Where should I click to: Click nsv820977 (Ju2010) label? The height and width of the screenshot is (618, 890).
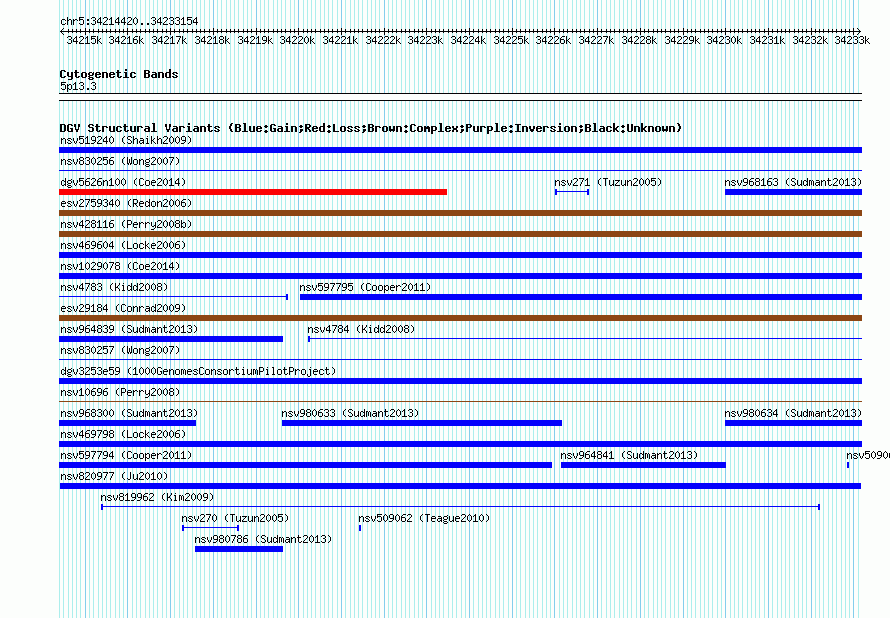114,476
